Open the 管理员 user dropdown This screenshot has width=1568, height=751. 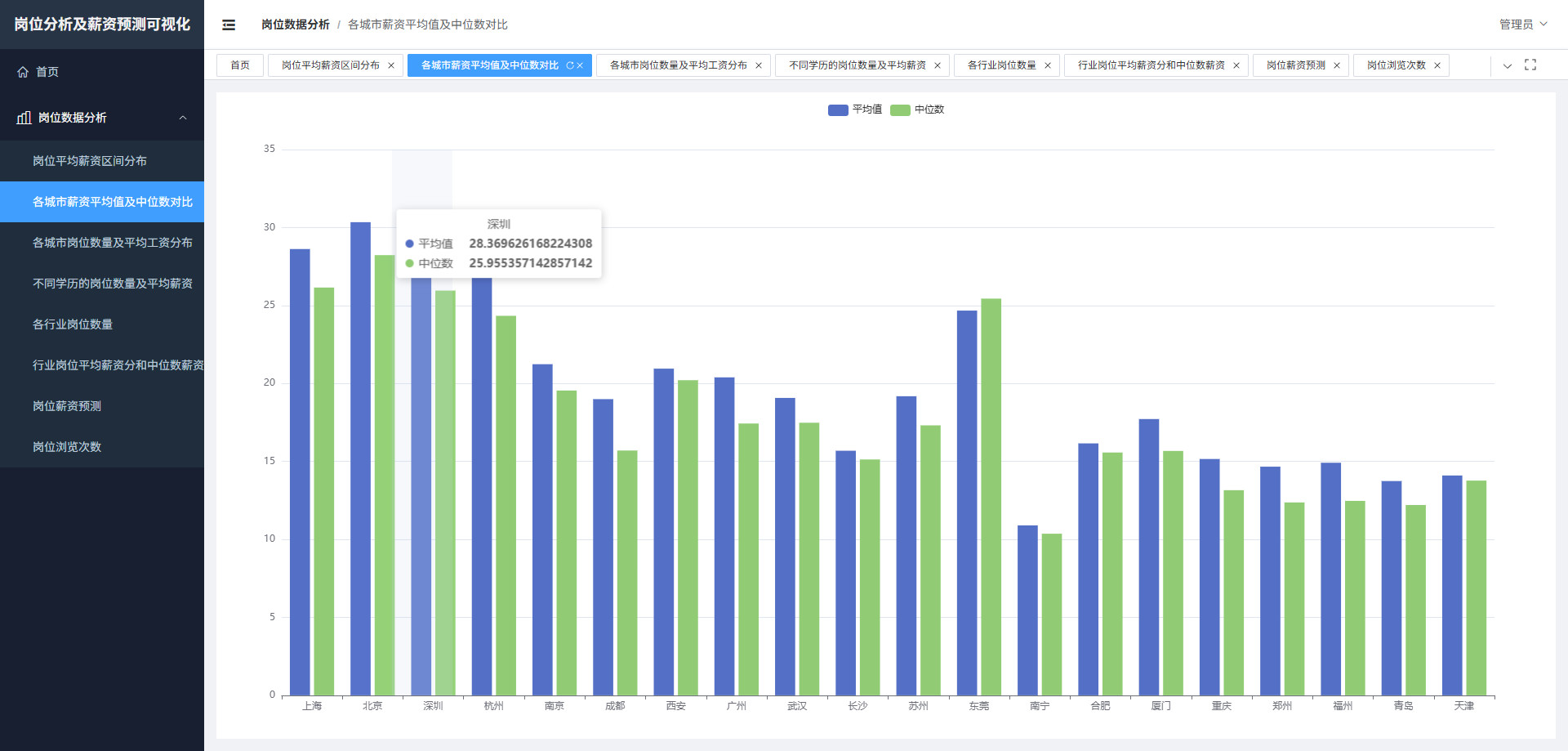[1523, 25]
